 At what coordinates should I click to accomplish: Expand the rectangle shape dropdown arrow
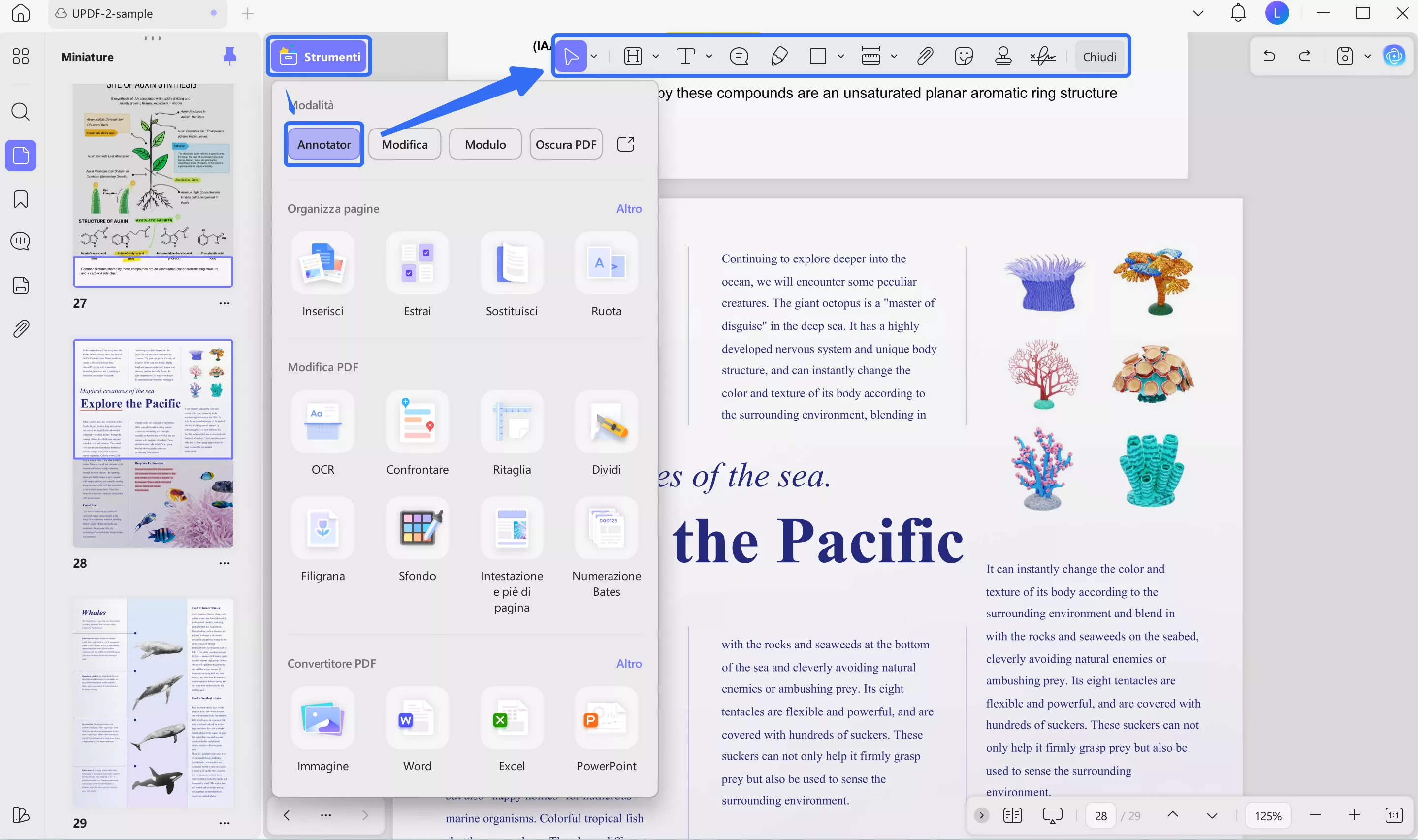click(x=840, y=56)
